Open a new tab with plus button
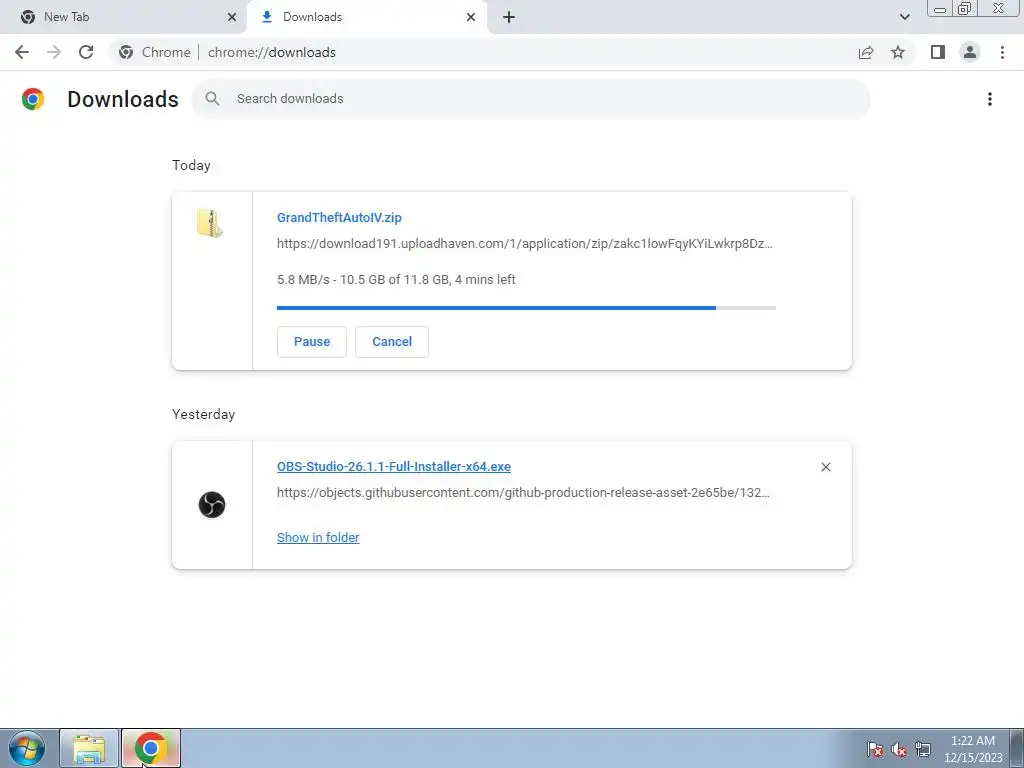This screenshot has width=1024, height=768. coord(509,17)
